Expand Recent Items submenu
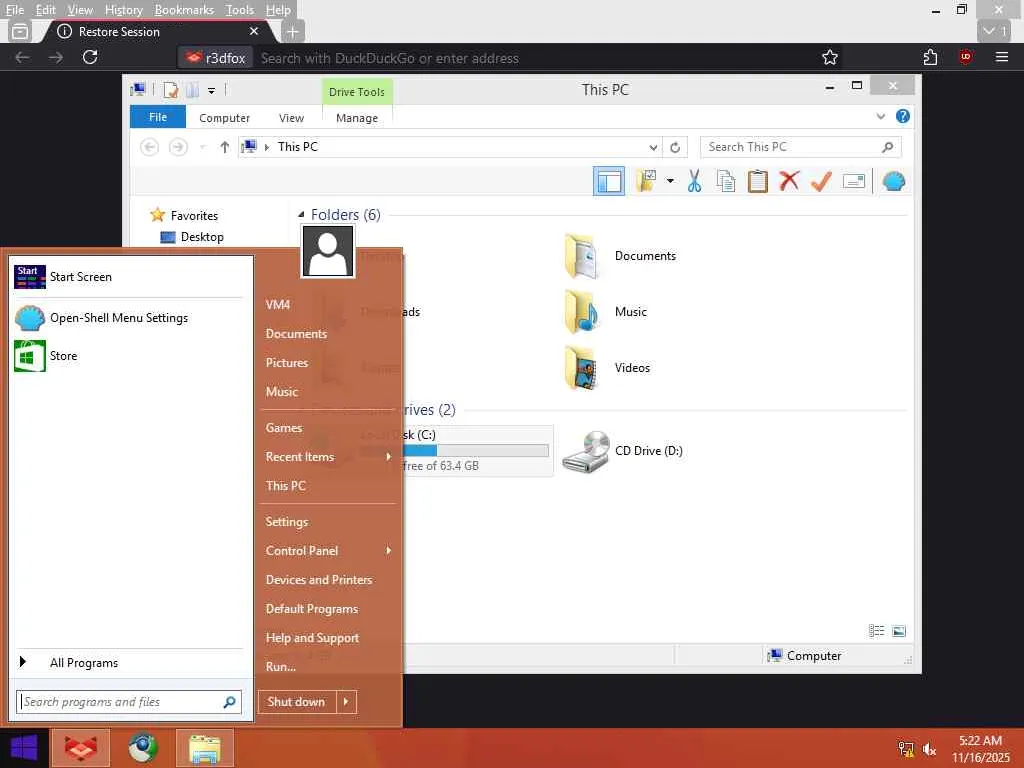 [328, 456]
